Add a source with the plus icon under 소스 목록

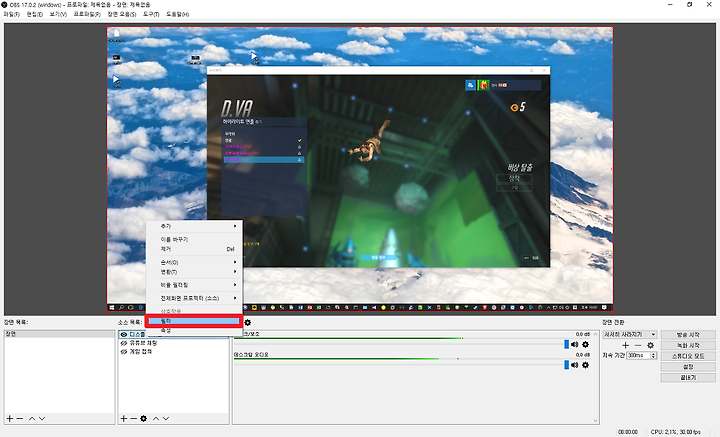pos(124,419)
